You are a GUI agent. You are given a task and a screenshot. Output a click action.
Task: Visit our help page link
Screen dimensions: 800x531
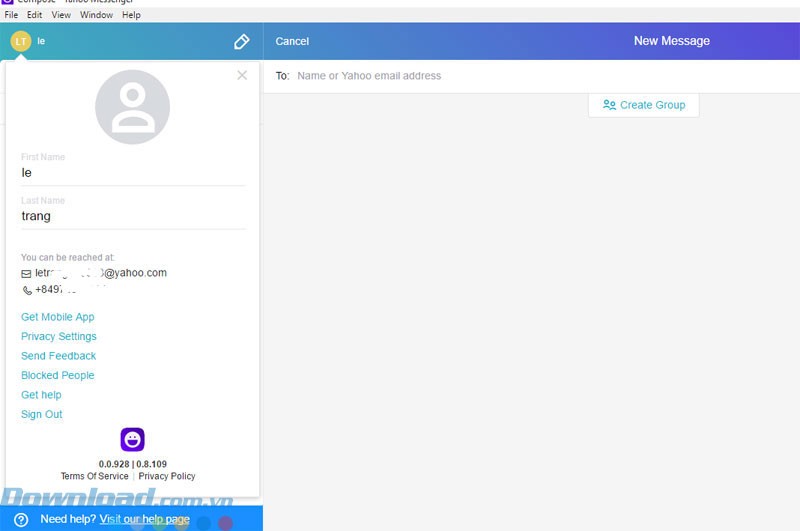point(144,520)
